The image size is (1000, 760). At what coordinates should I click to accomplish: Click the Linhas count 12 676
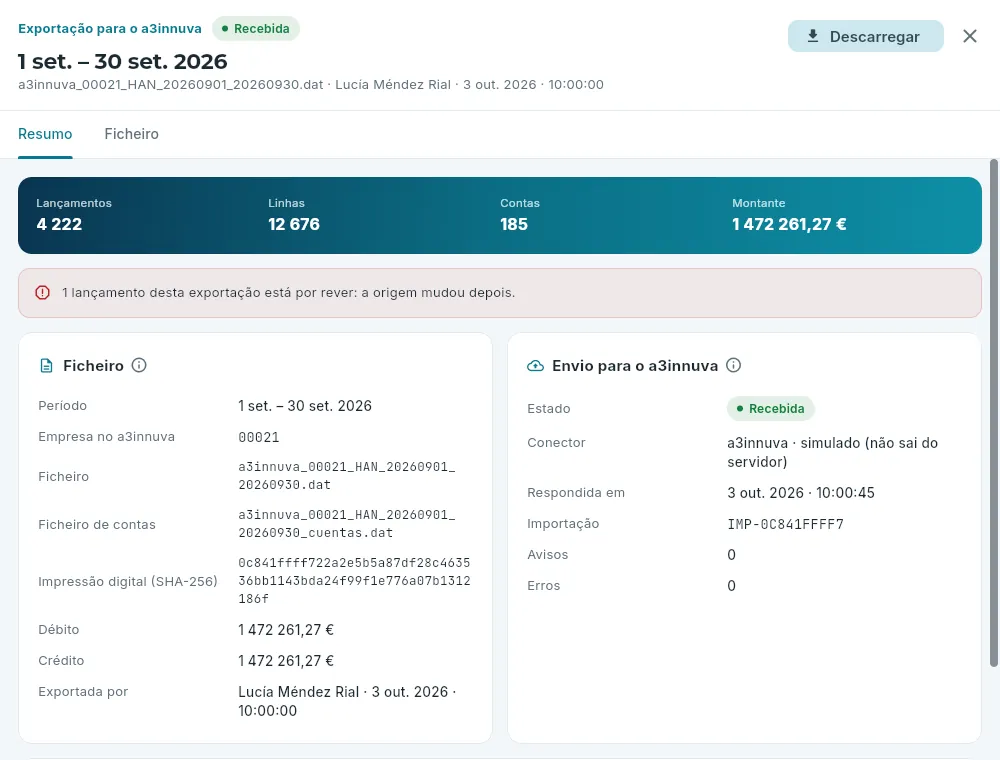point(294,224)
